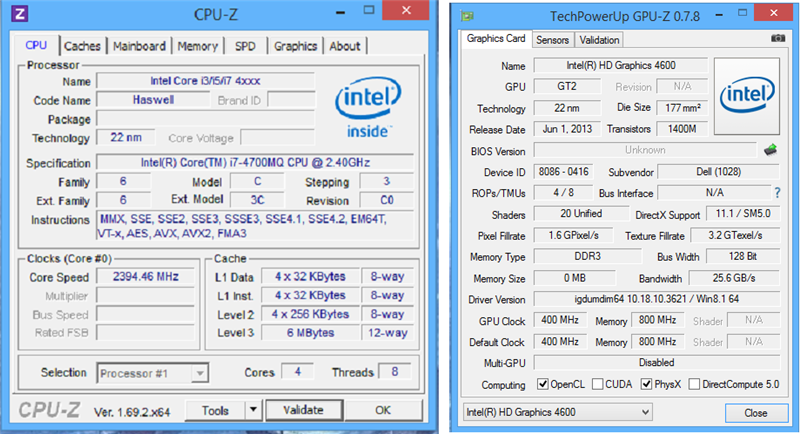Switch to the SPD tab
This screenshot has width=800, height=434.
pyautogui.click(x=245, y=46)
